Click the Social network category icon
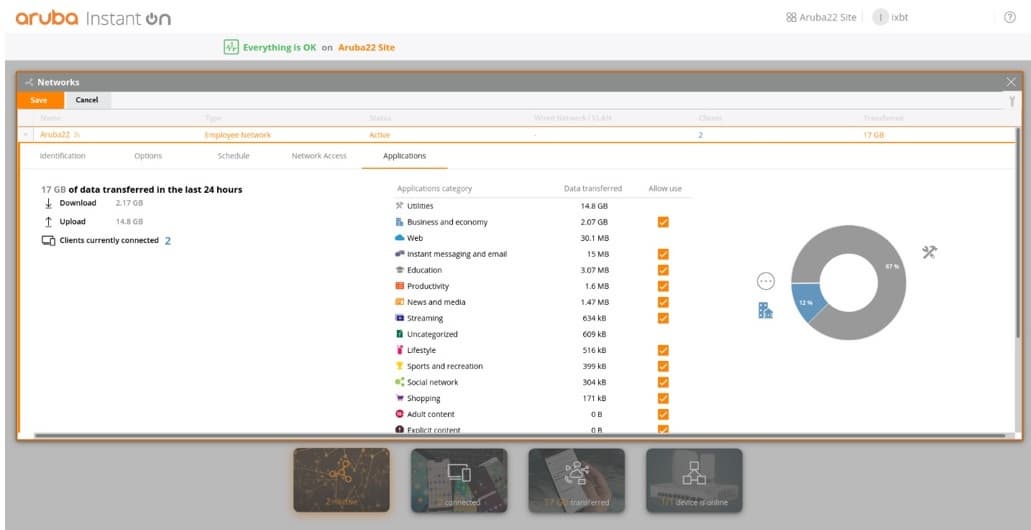 (x=399, y=382)
